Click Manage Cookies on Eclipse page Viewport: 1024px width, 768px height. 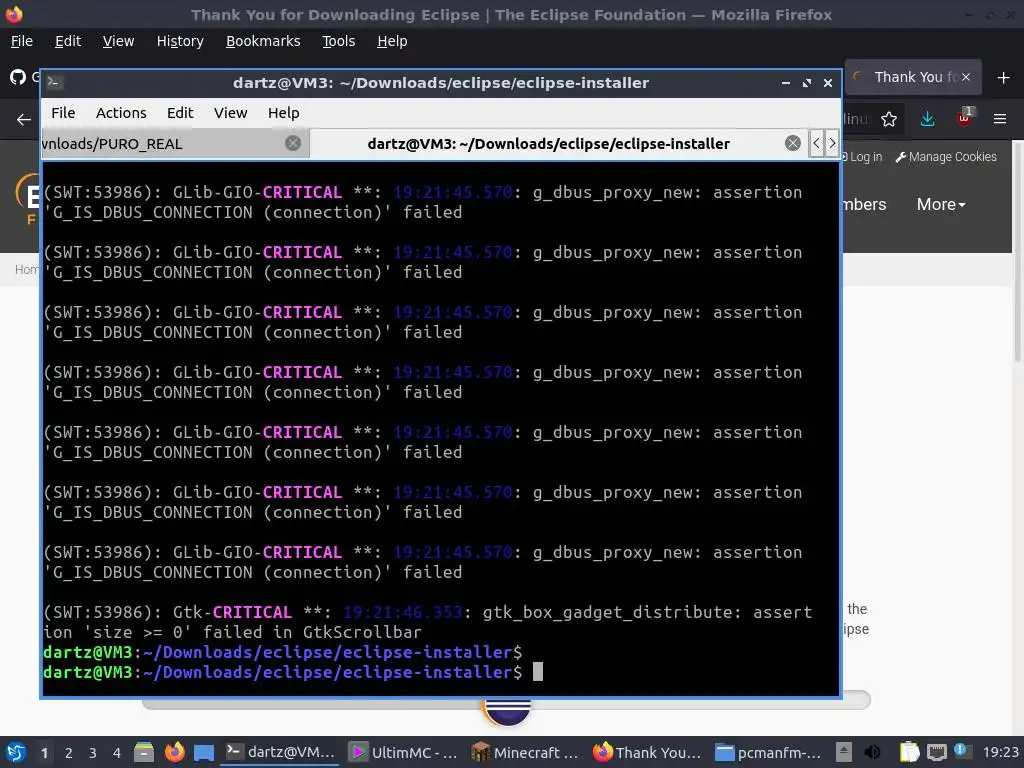coord(946,157)
